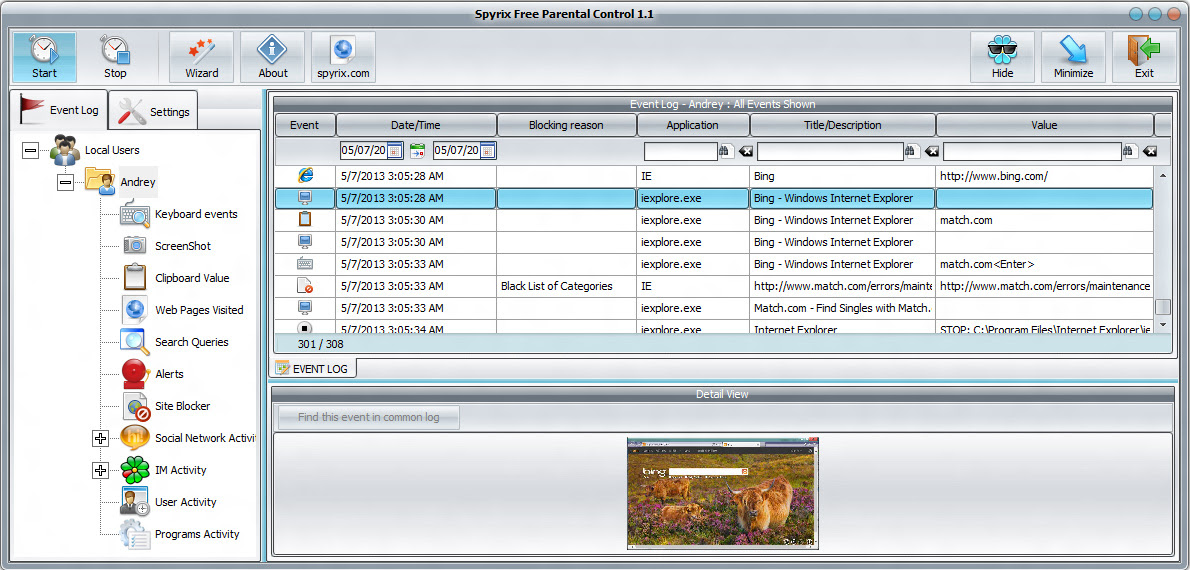1190x570 pixels.
Task: Open the Bing screenshot thumbnail
Action: [722, 493]
